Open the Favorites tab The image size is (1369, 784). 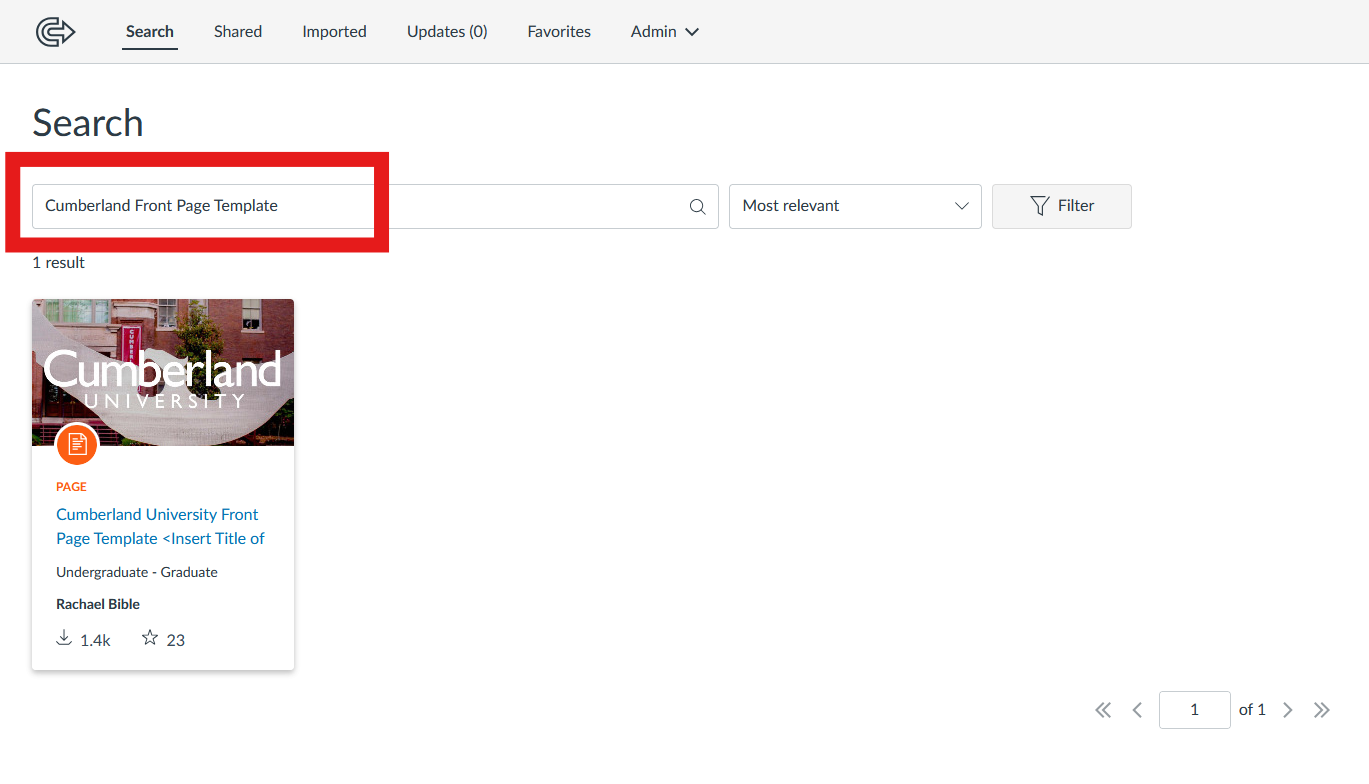click(559, 32)
